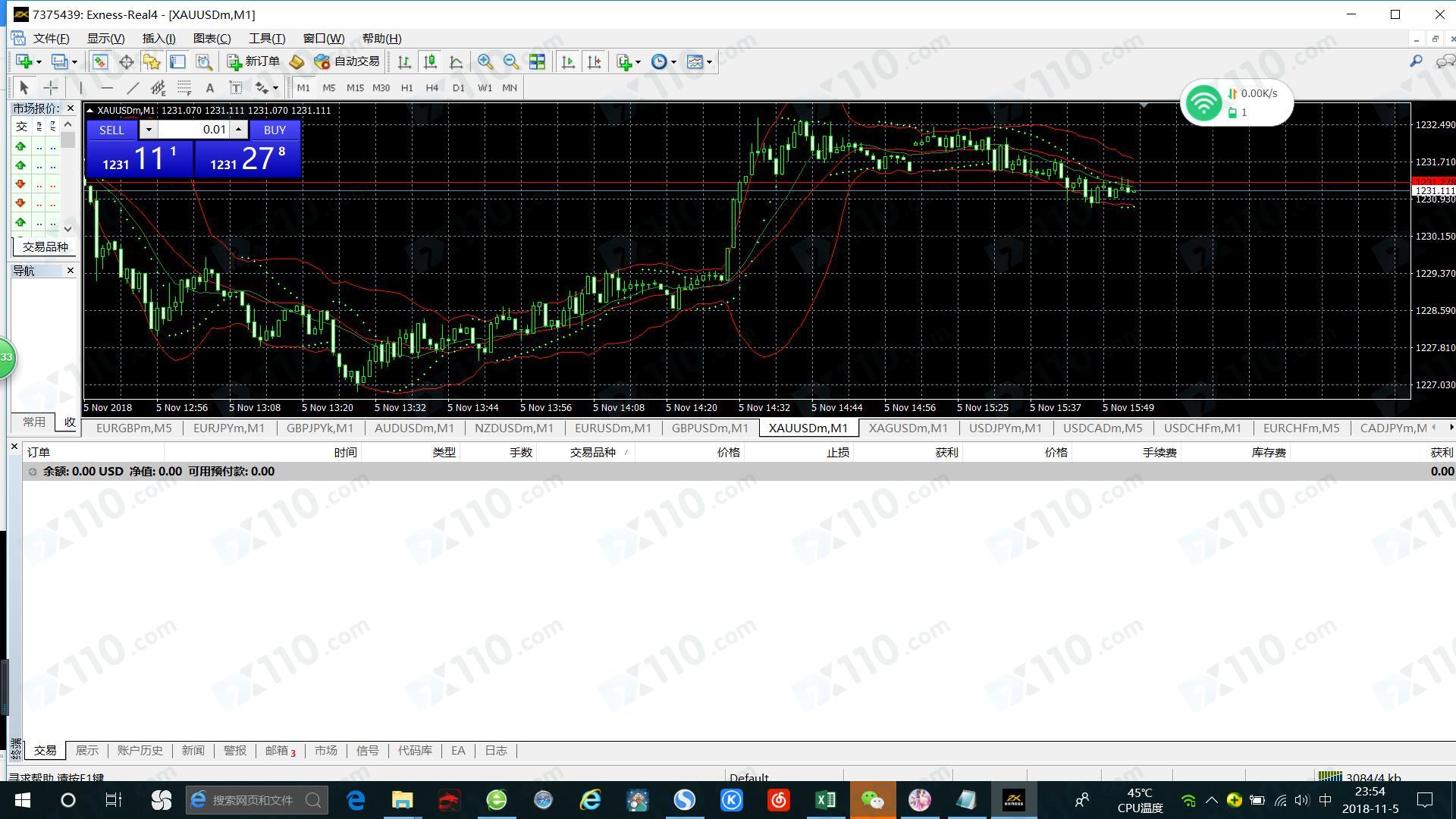Click the zoom in magnifier icon

(x=485, y=62)
